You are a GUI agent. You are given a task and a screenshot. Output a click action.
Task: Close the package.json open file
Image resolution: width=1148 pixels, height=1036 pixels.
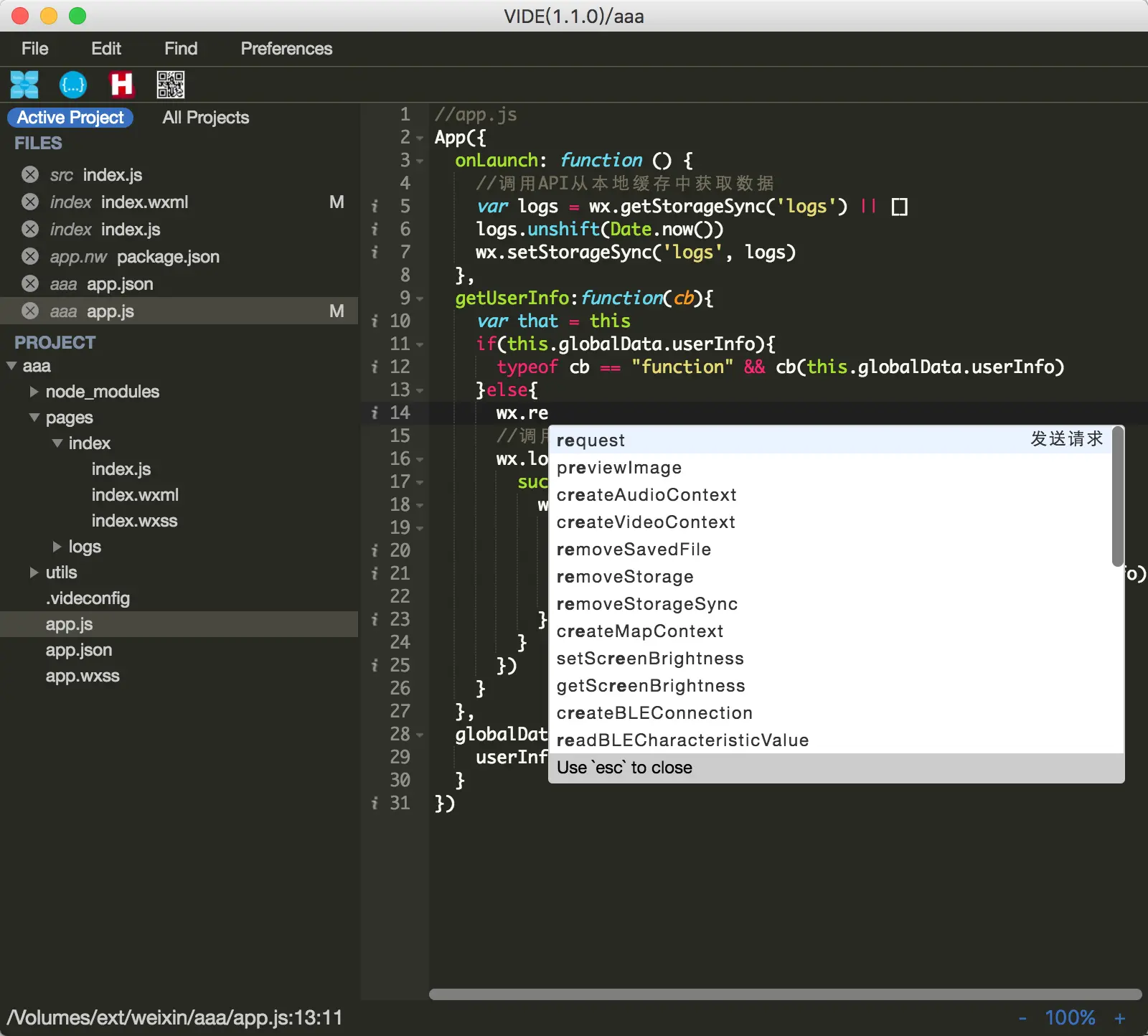(x=30, y=256)
